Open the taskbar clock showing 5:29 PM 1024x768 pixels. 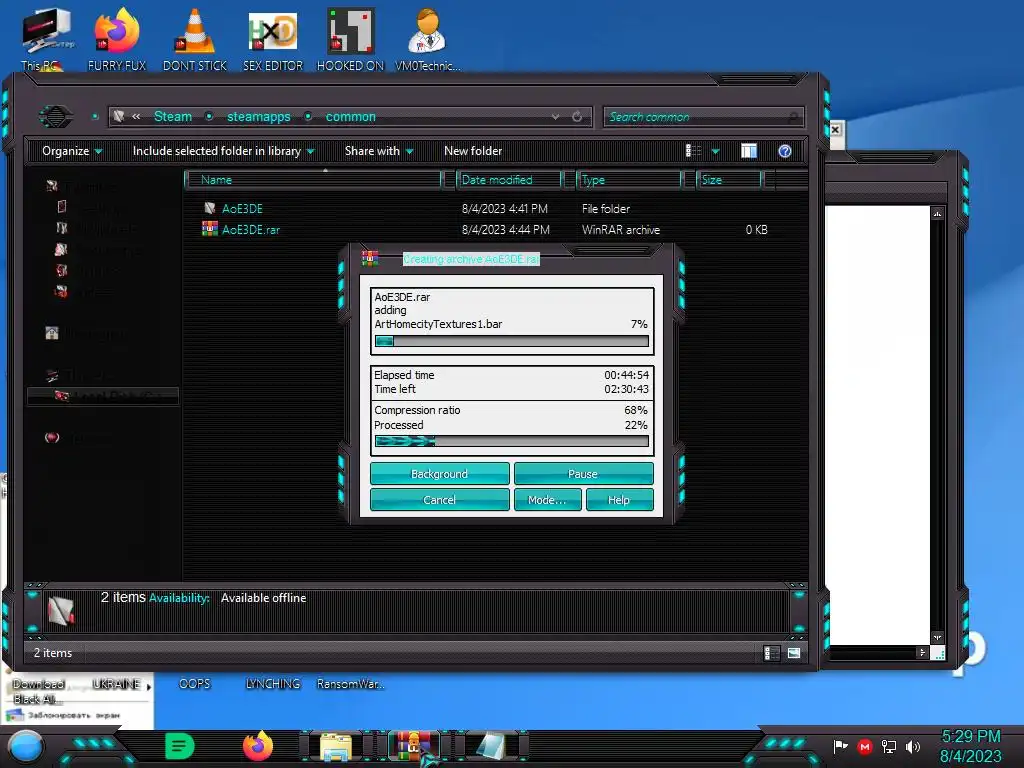pos(970,746)
